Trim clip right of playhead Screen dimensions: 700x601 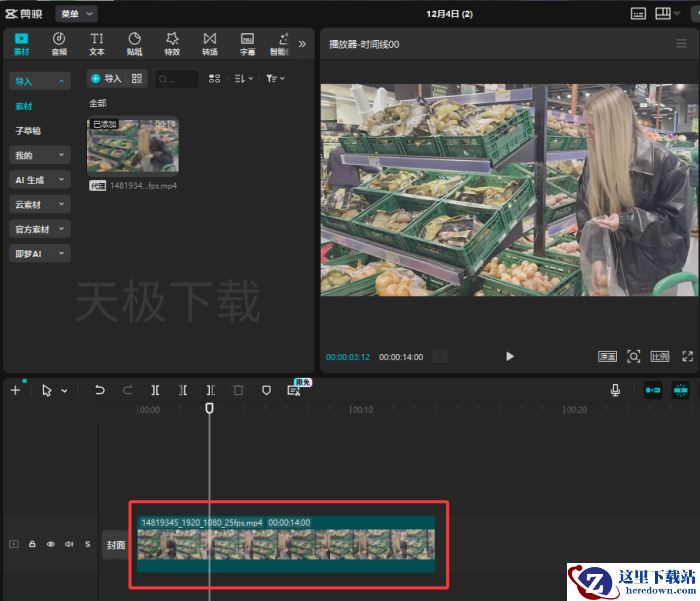tap(211, 390)
